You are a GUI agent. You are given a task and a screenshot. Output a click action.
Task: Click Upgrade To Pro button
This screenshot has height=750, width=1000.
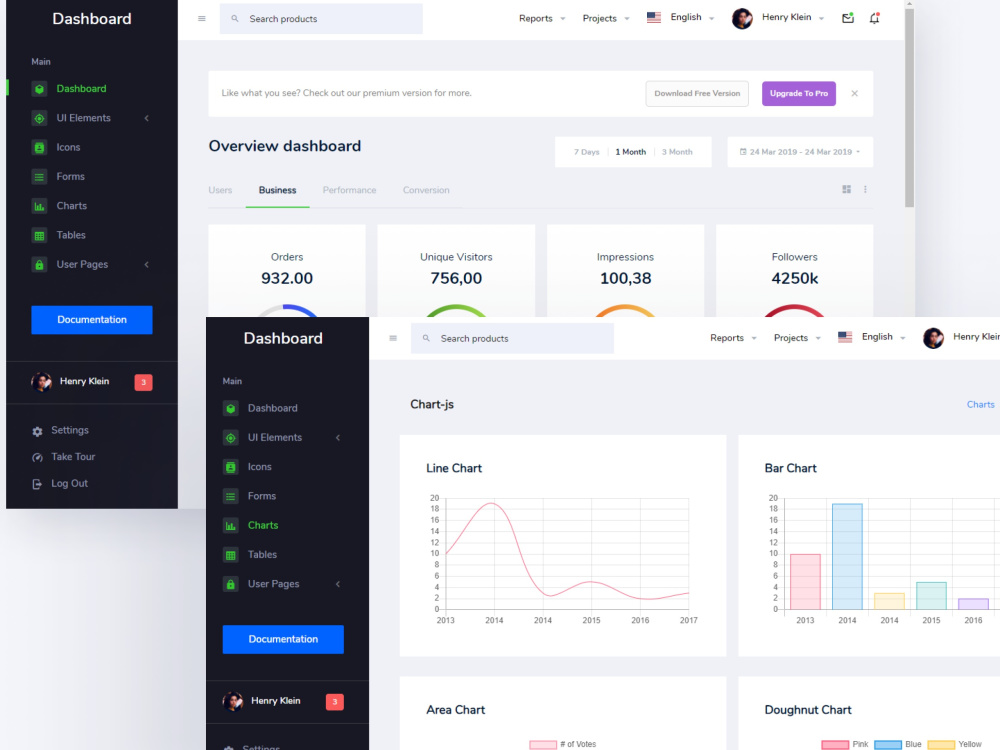798,93
